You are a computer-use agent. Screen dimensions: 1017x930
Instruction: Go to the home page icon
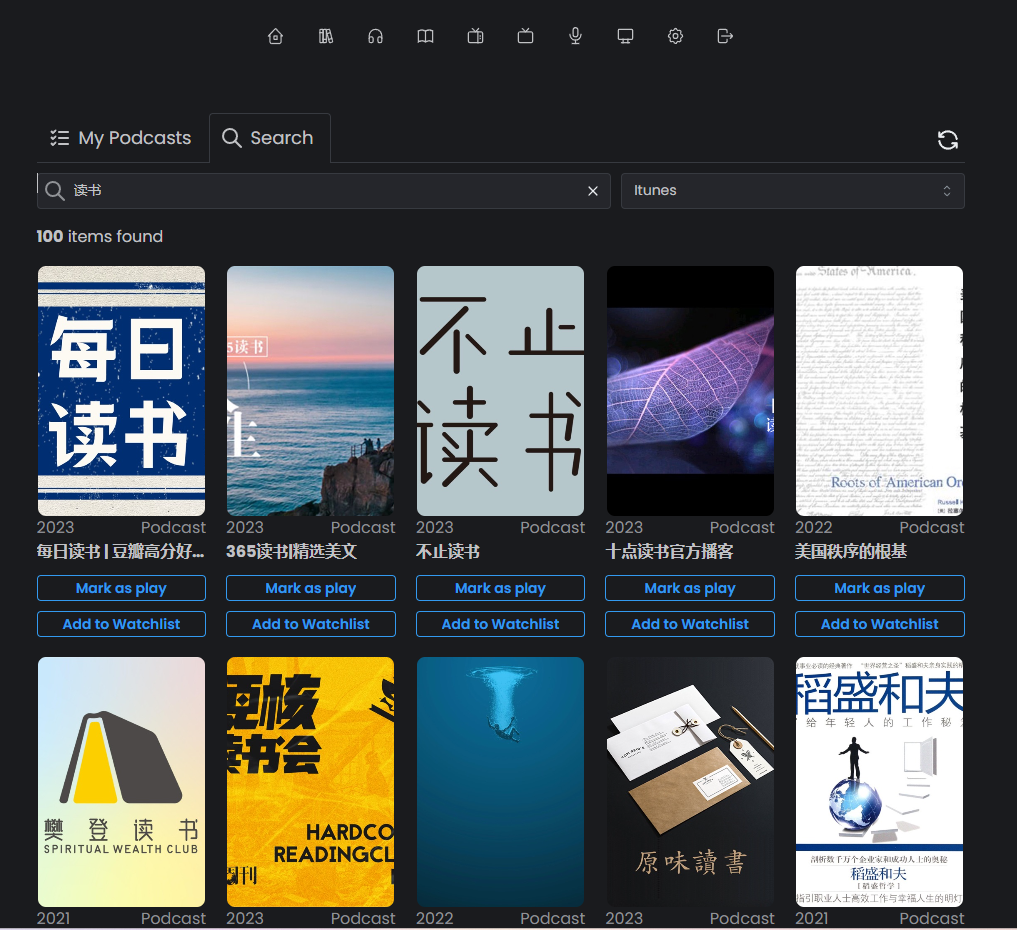(276, 36)
